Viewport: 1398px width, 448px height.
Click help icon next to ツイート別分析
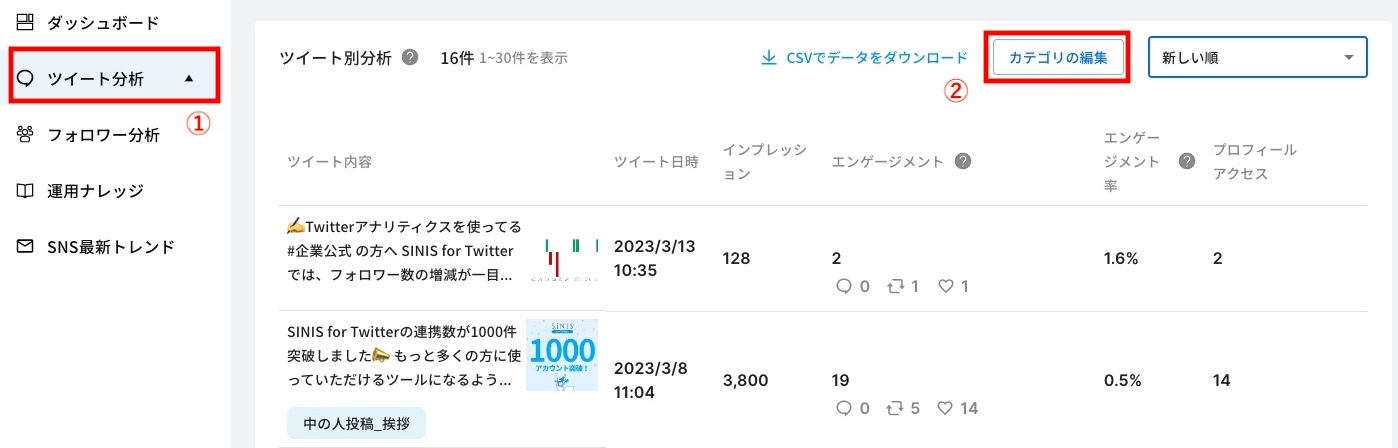point(410,57)
